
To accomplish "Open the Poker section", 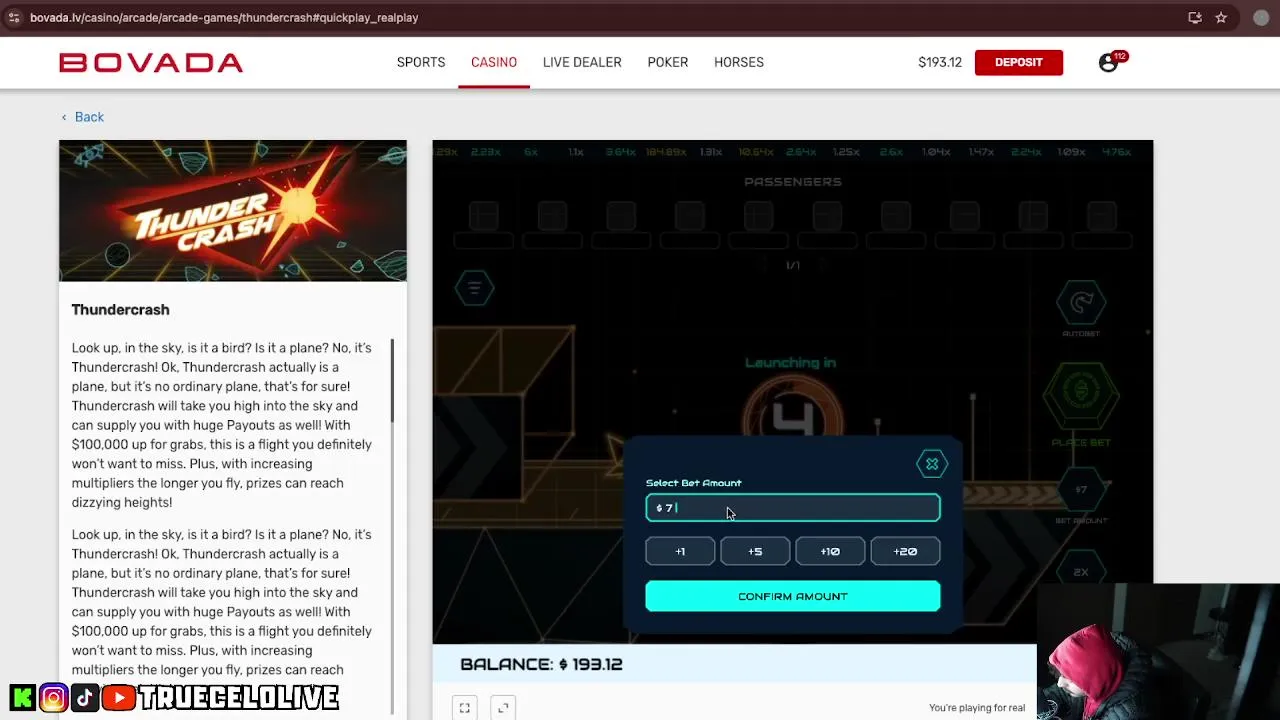I will click(x=667, y=62).
